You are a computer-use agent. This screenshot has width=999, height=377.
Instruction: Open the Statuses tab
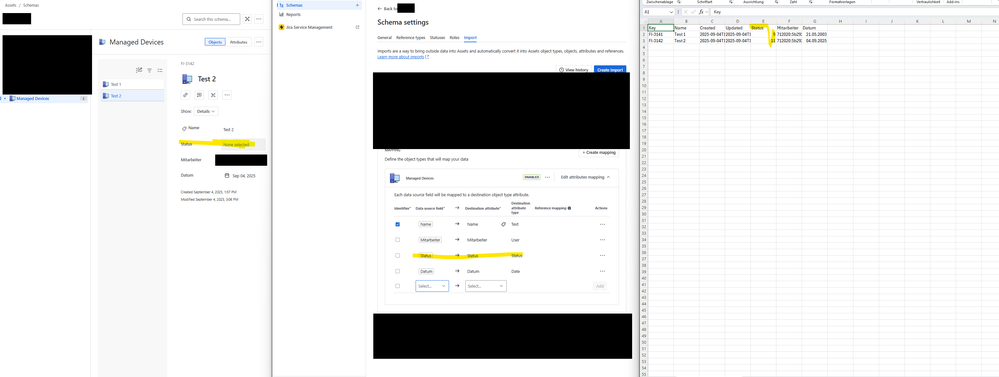point(438,38)
